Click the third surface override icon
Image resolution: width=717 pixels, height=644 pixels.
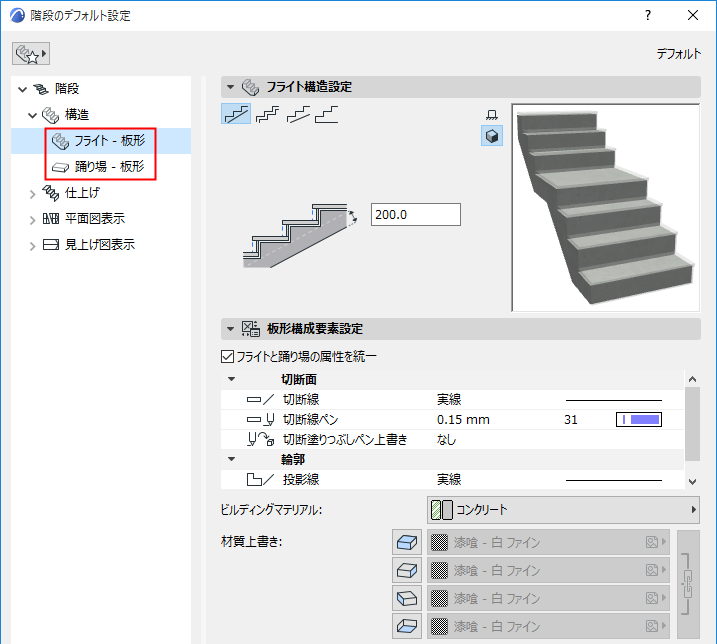(407, 598)
